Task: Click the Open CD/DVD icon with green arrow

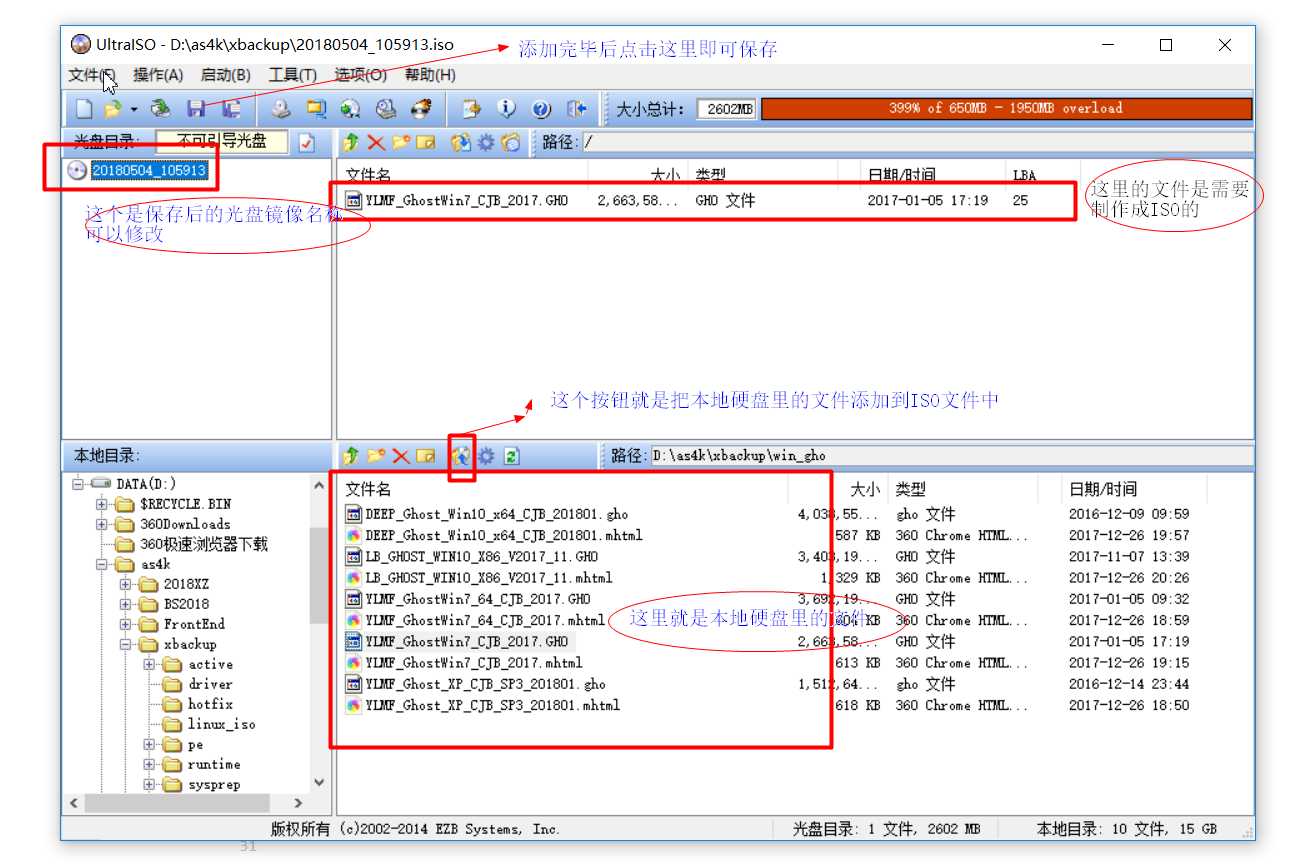Action: point(160,108)
